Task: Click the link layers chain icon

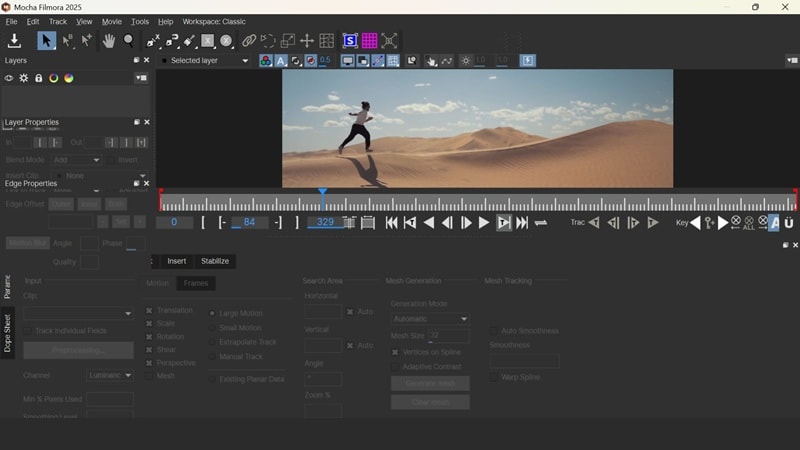Action: pyautogui.click(x=249, y=41)
